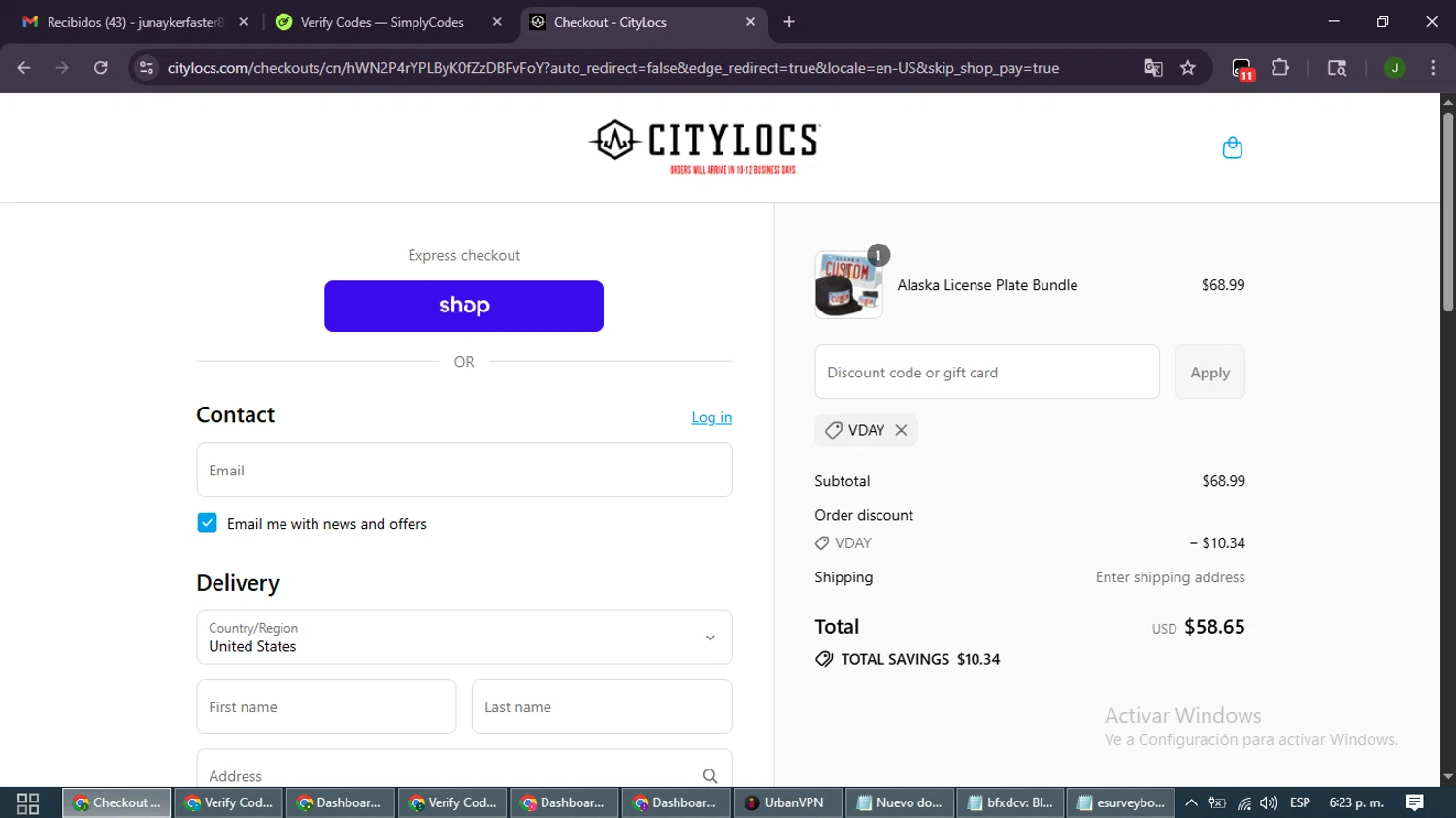Close the Recibidos Gmail tab
The width and height of the screenshot is (1456, 818).
pos(243,22)
